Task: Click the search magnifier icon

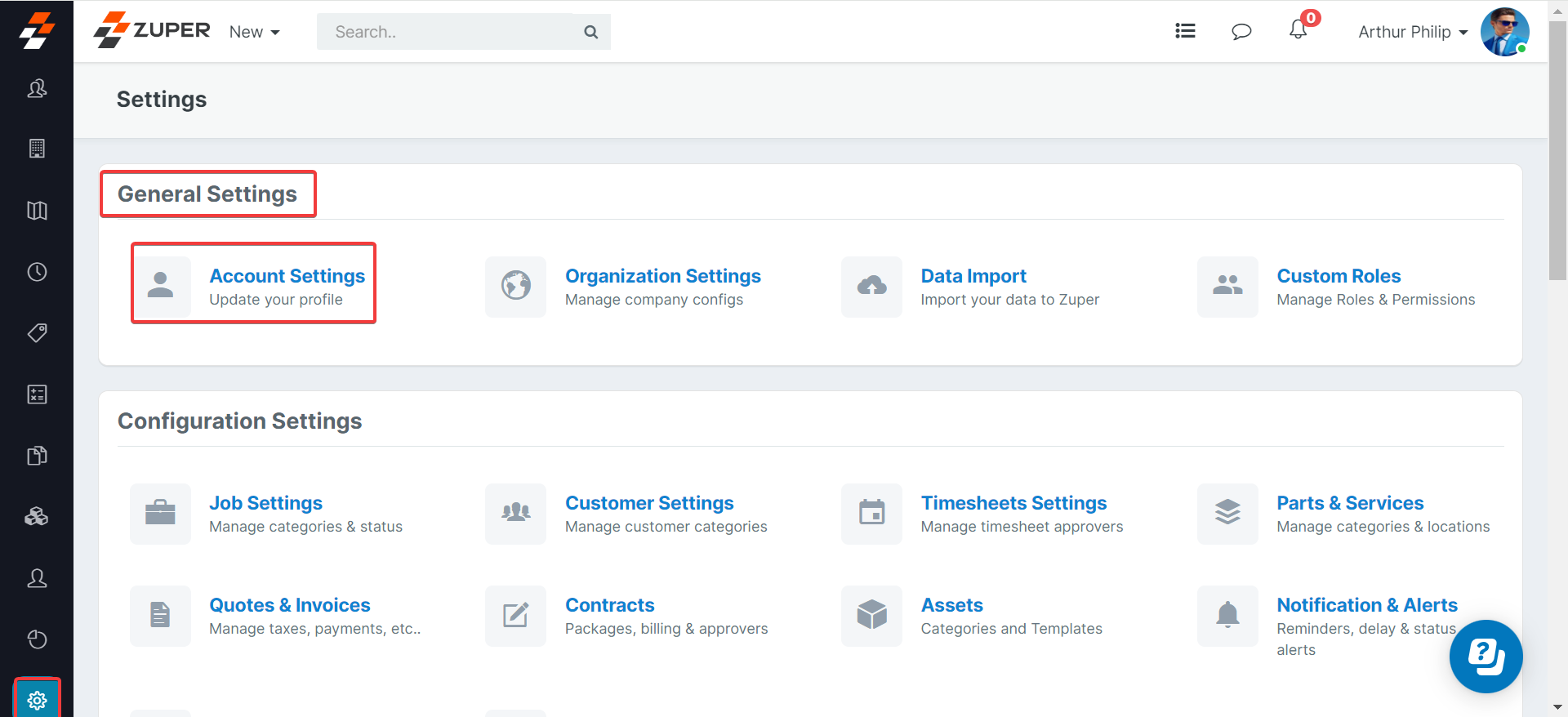Action: 591,32
